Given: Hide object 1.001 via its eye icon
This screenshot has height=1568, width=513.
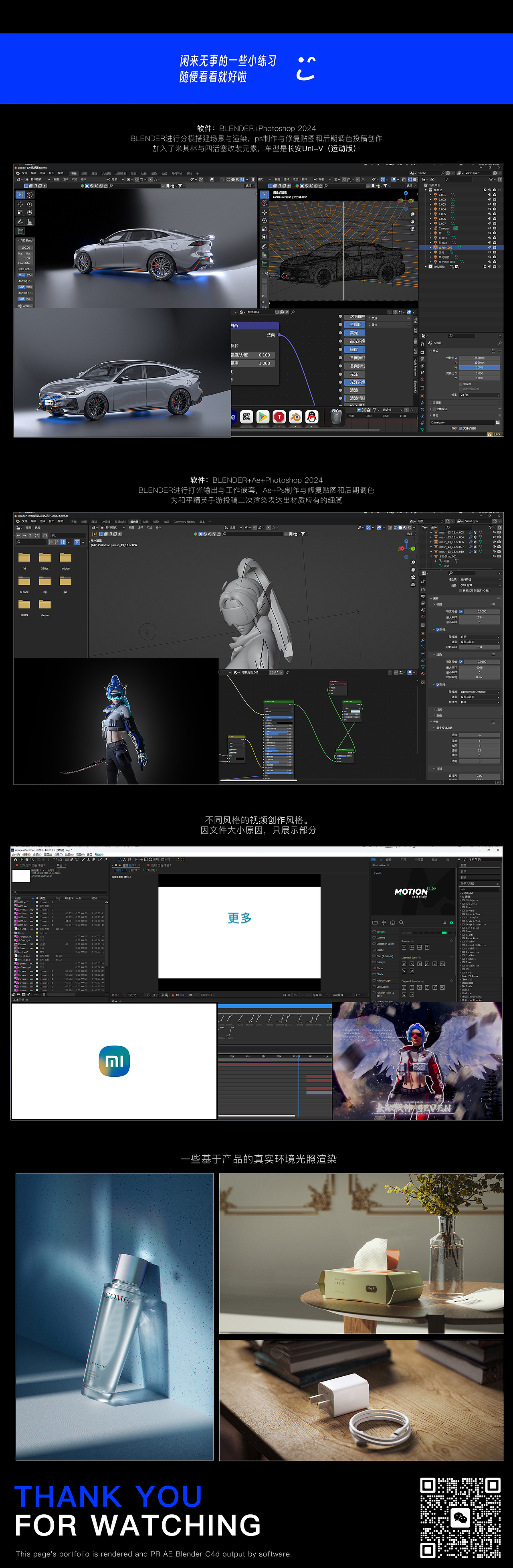Looking at the screenshot, I should click(x=489, y=195).
